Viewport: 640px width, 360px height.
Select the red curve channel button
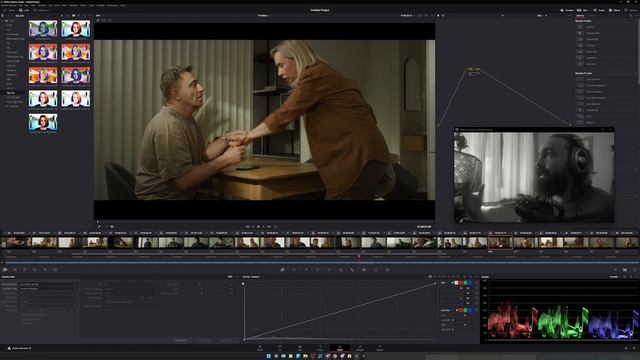(461, 282)
